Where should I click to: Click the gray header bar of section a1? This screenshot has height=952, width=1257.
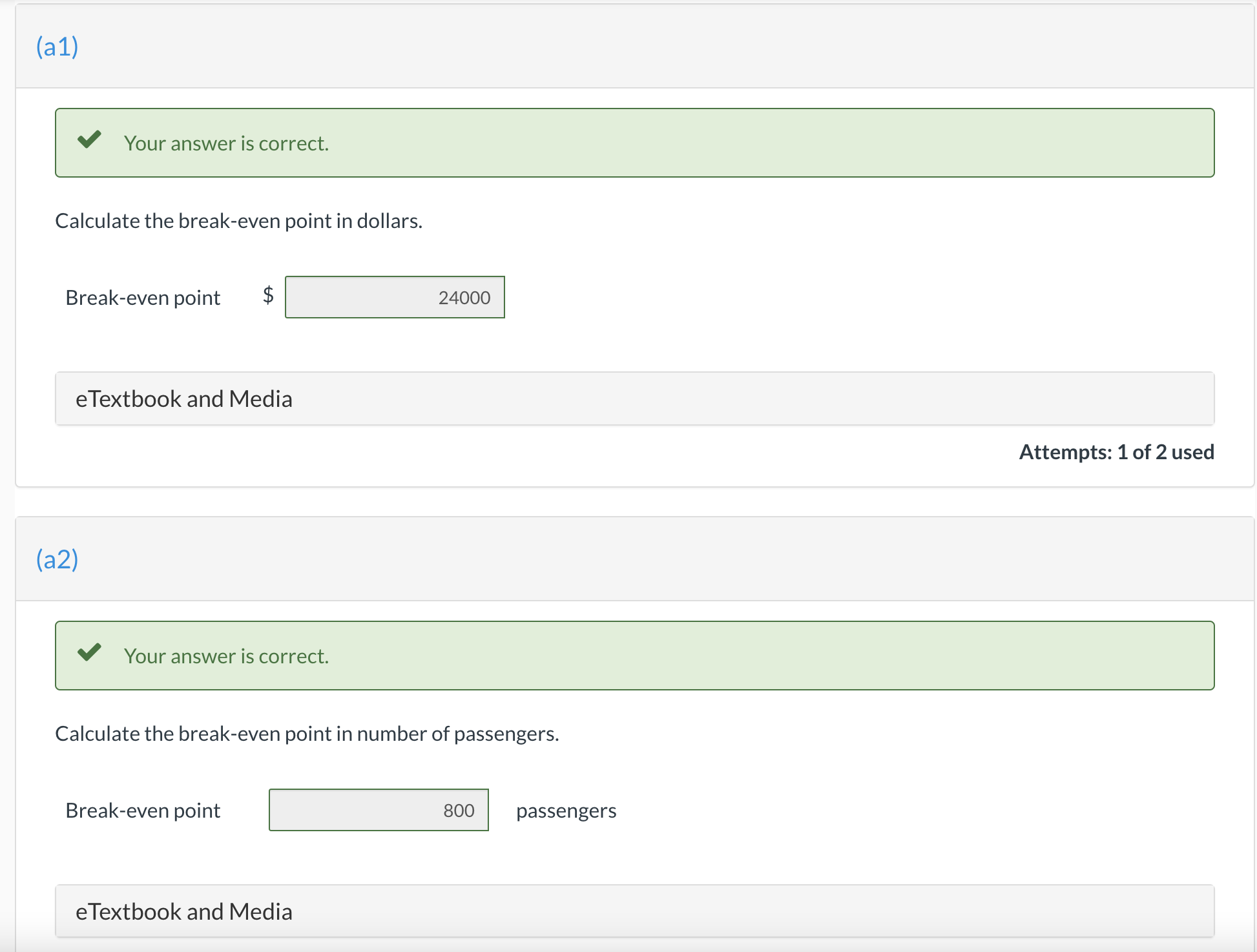646,47
